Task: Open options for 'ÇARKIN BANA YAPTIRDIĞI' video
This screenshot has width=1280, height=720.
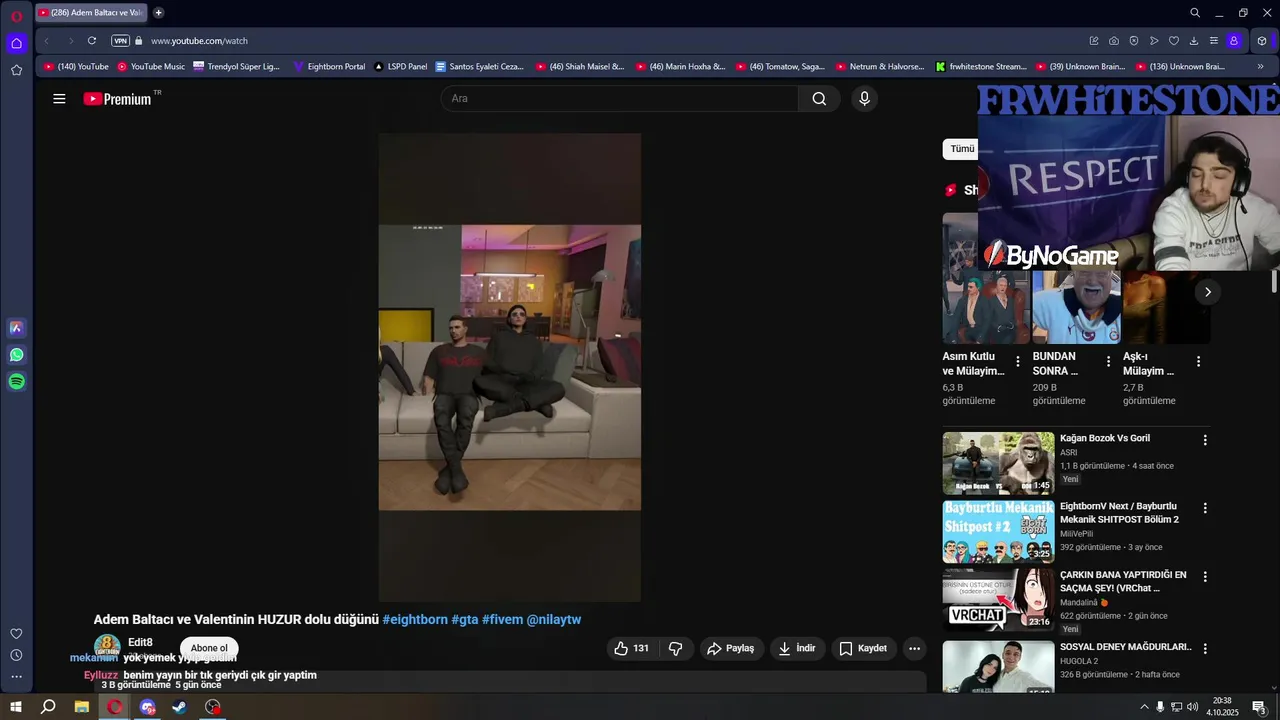Action: coord(1205,577)
